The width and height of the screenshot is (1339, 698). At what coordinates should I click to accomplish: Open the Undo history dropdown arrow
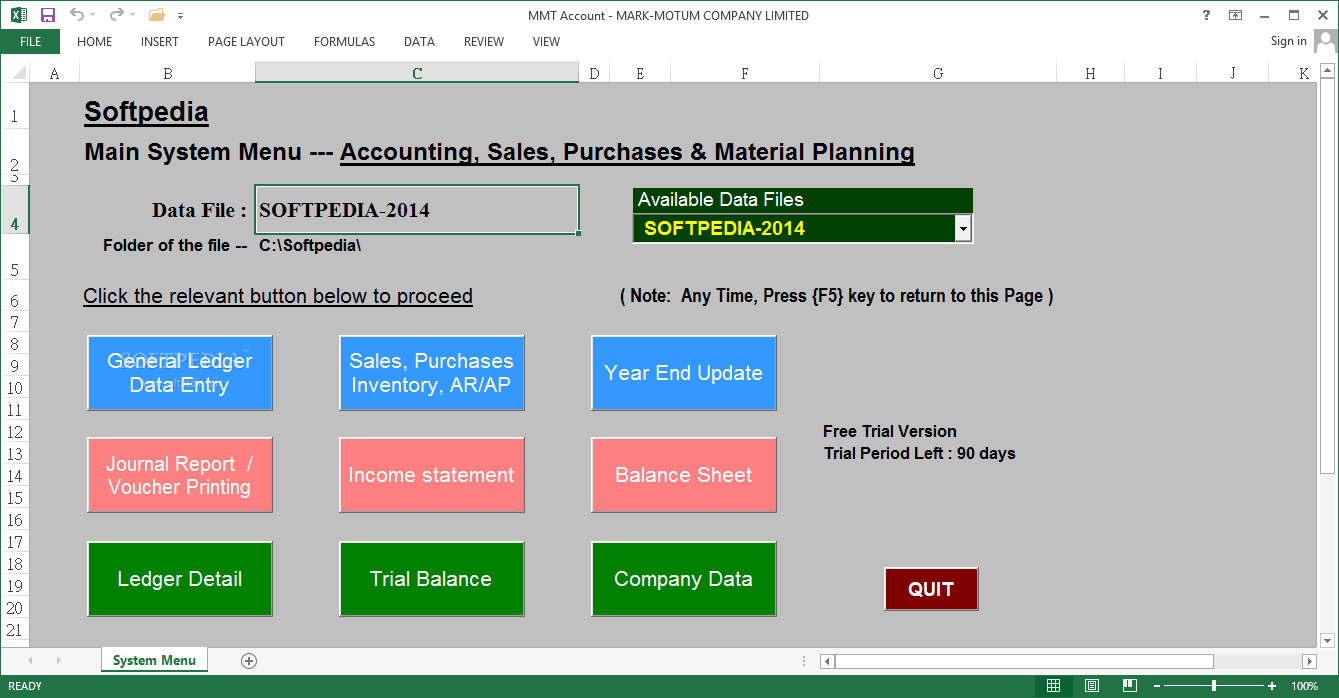pos(93,15)
